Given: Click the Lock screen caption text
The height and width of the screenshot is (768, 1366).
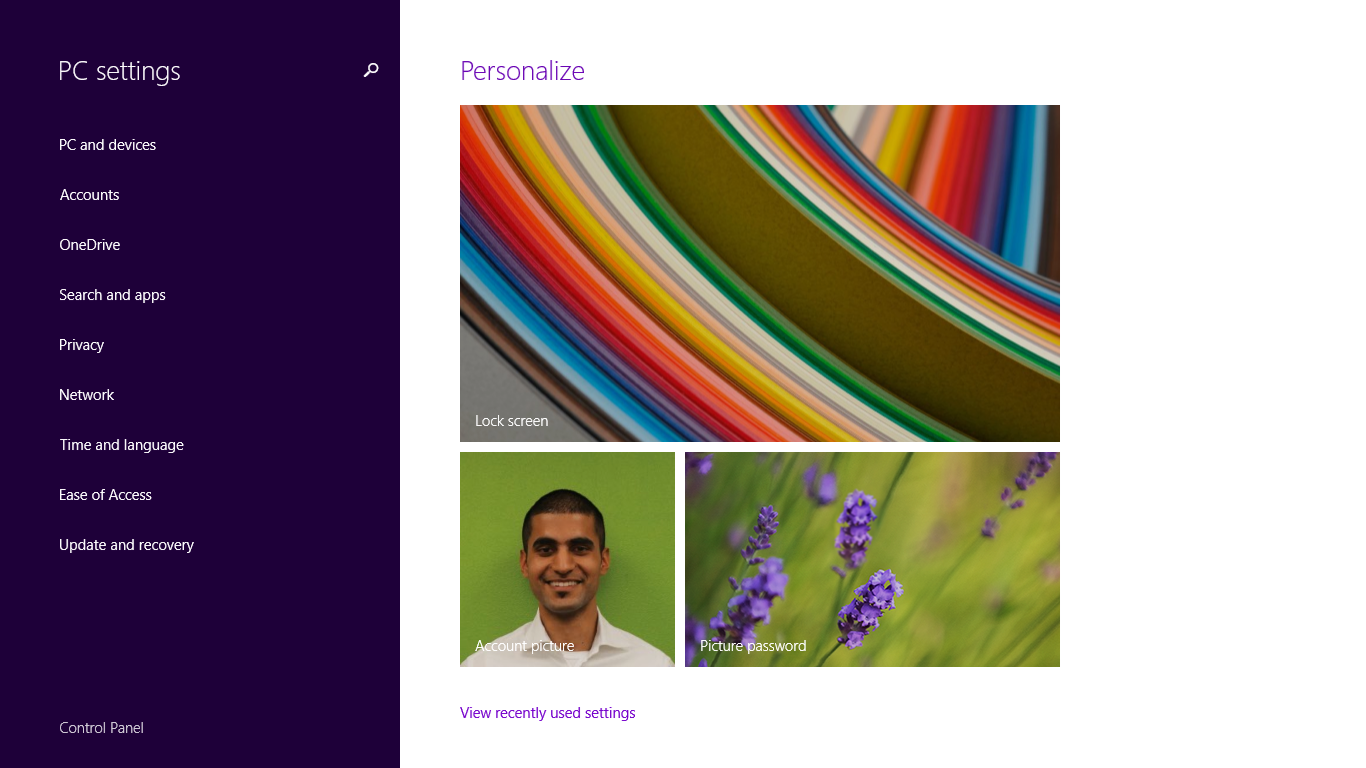Looking at the screenshot, I should click(511, 421).
